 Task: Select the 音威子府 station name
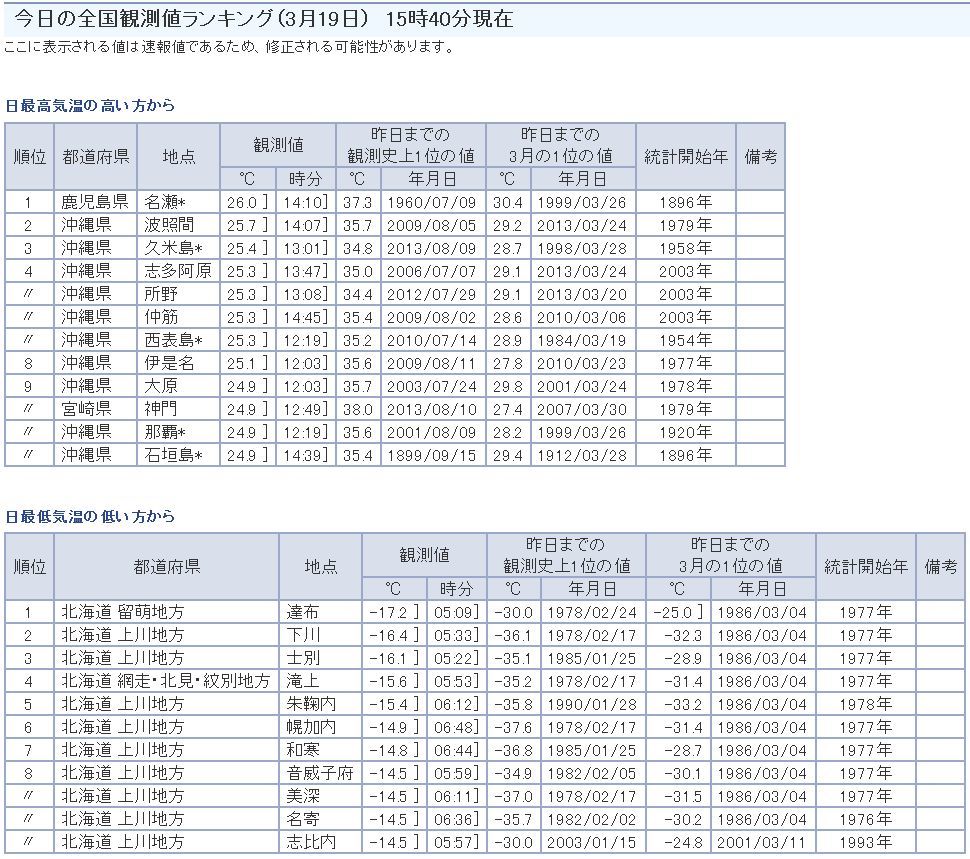319,773
